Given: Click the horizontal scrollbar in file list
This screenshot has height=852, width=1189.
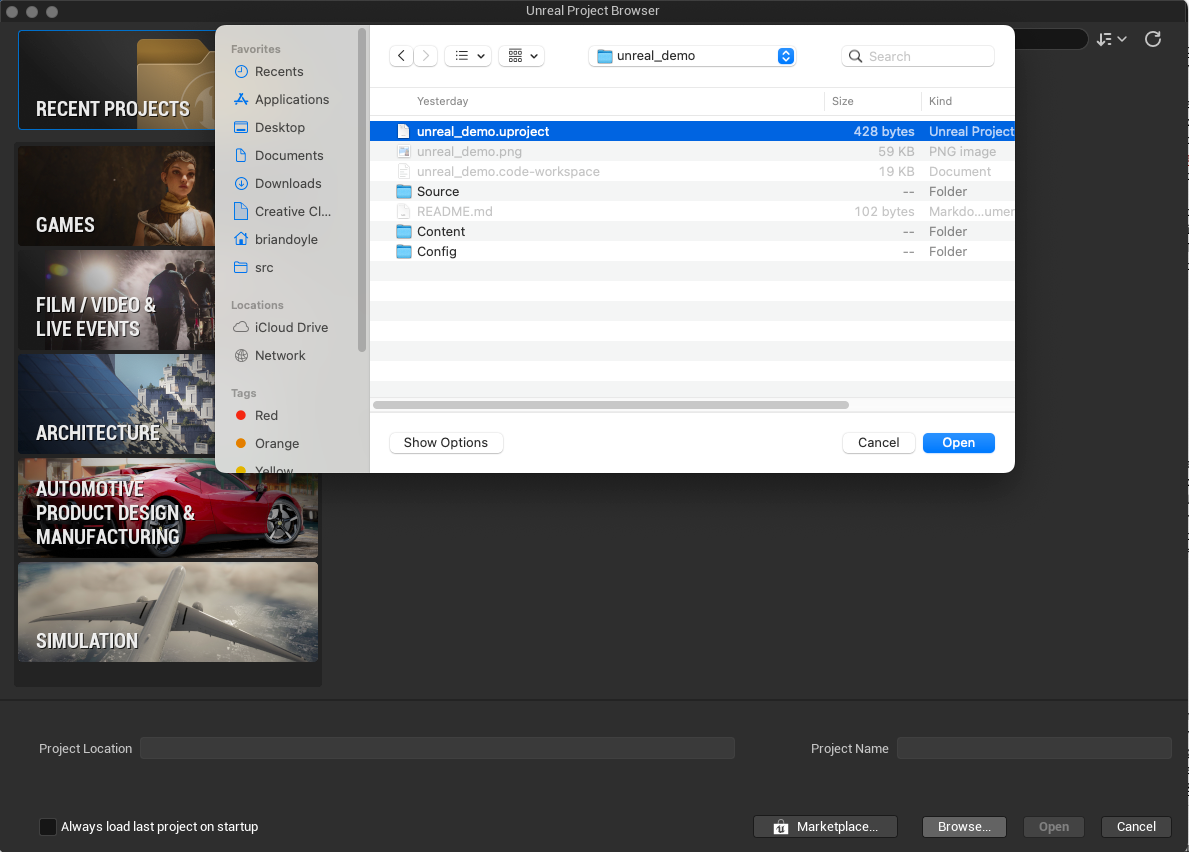Looking at the screenshot, I should (x=611, y=405).
